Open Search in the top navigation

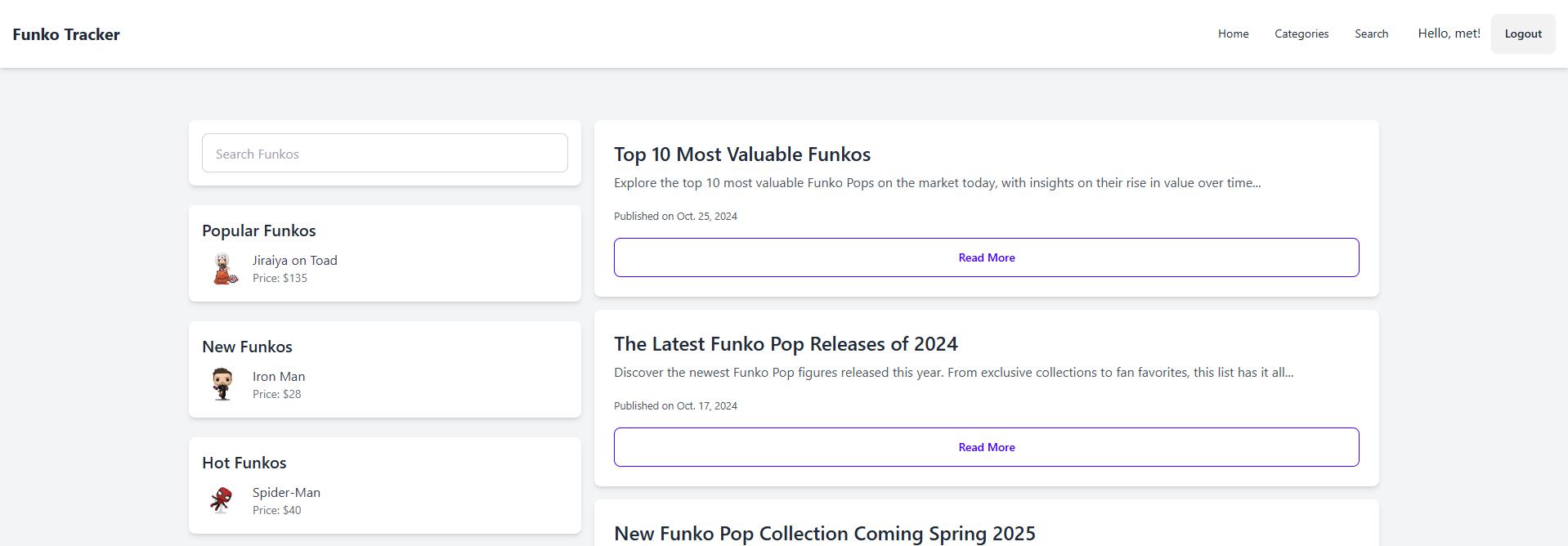point(1371,34)
